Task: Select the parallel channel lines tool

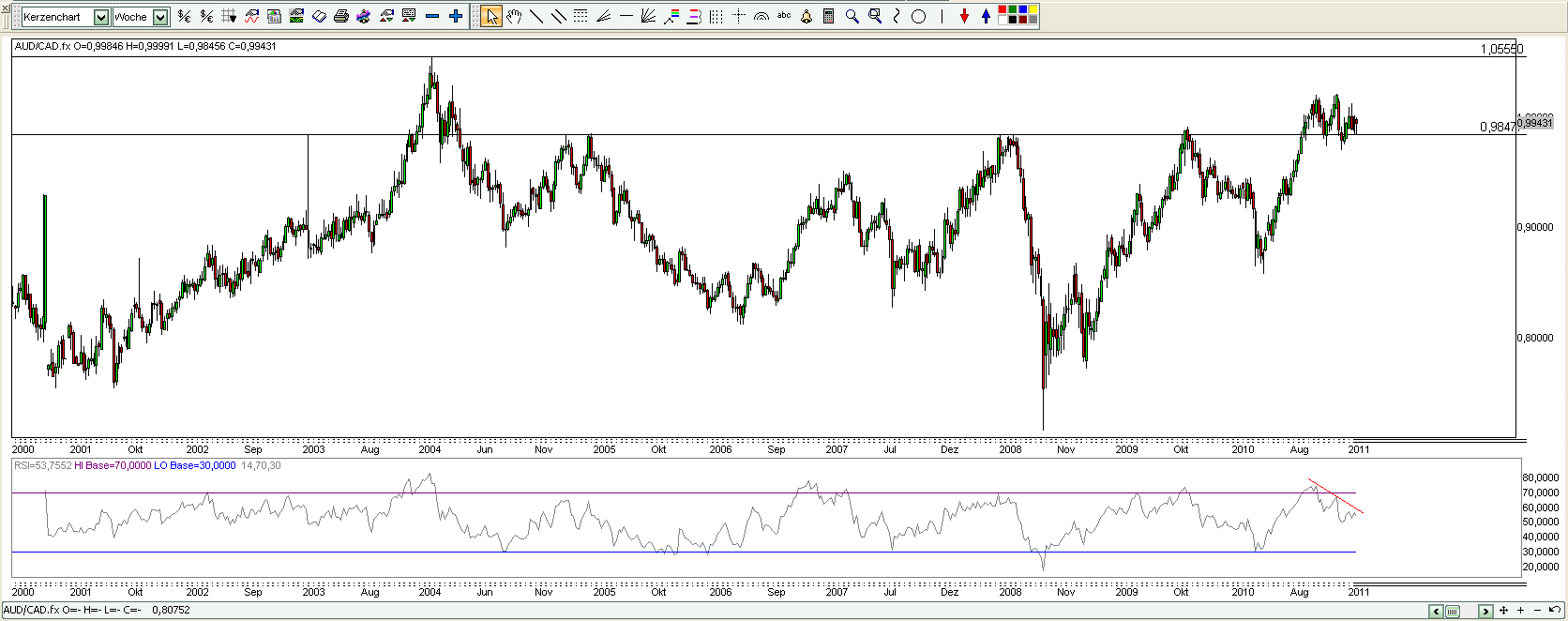Action: 559,16
